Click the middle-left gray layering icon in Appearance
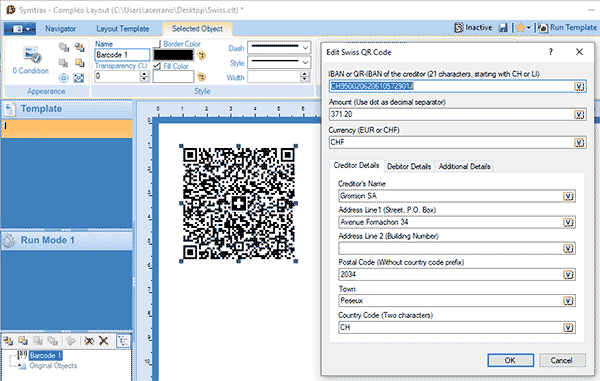 64,63
